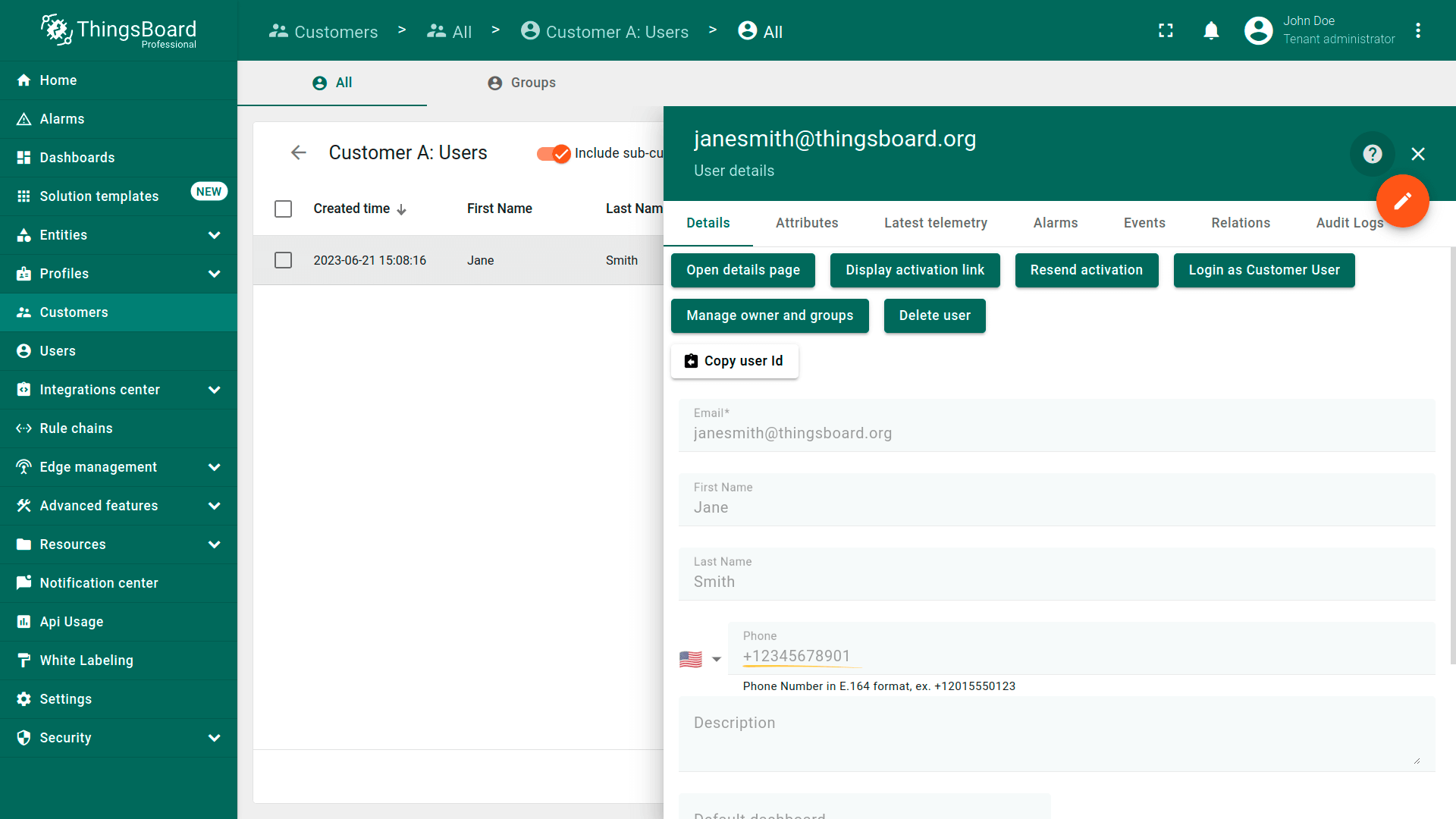Open the Groups tab
This screenshot has width=1456, height=819.
pyautogui.click(x=522, y=83)
